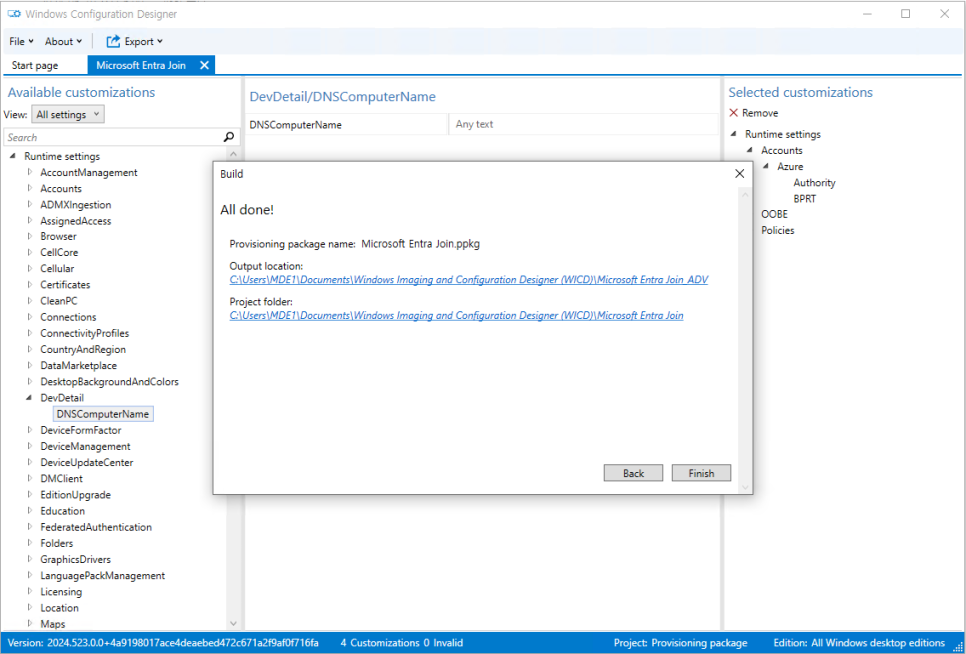
Task: Expand the CellCore node
Action: [29, 252]
